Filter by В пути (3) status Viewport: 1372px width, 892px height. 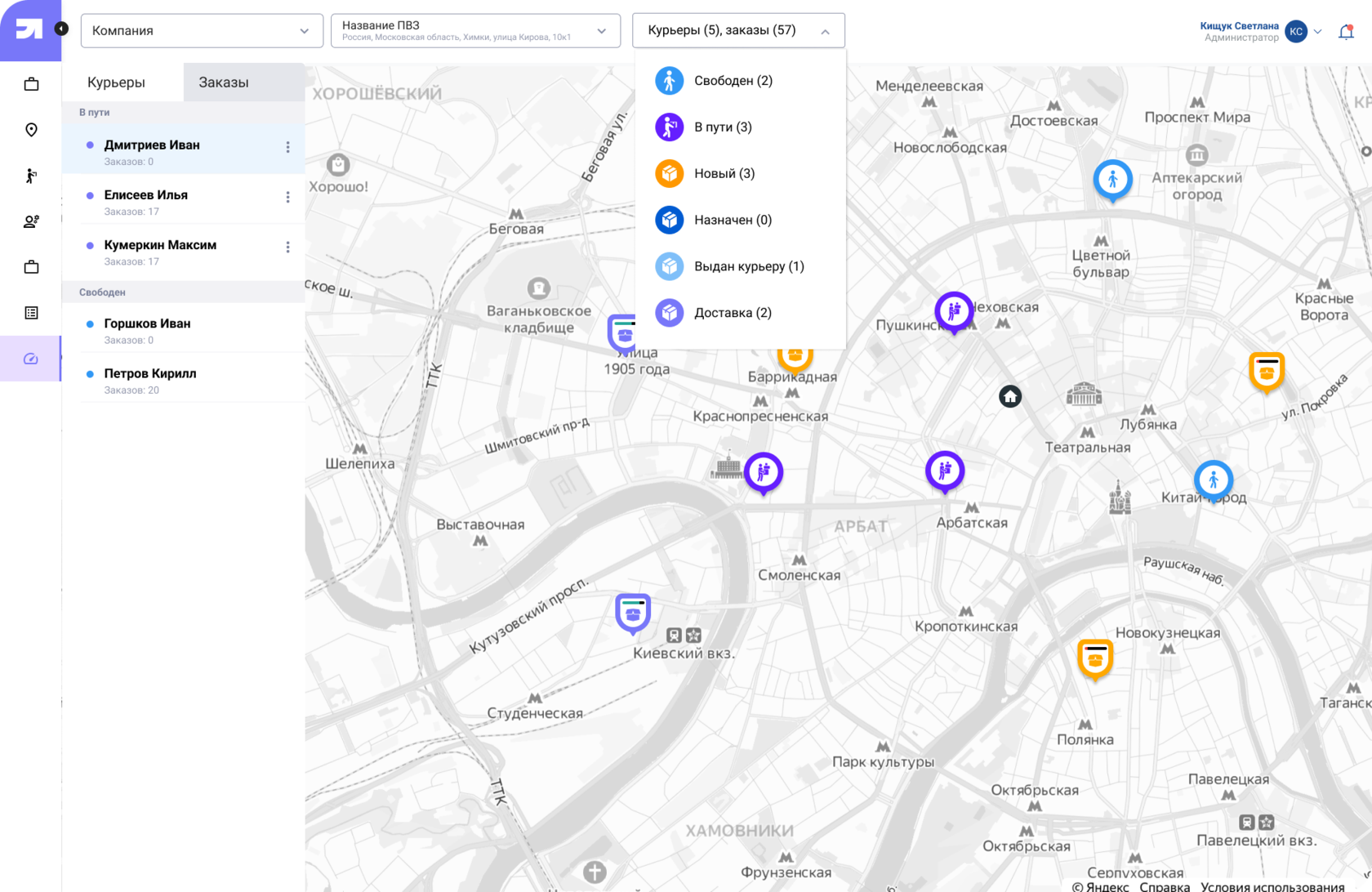tap(740, 127)
